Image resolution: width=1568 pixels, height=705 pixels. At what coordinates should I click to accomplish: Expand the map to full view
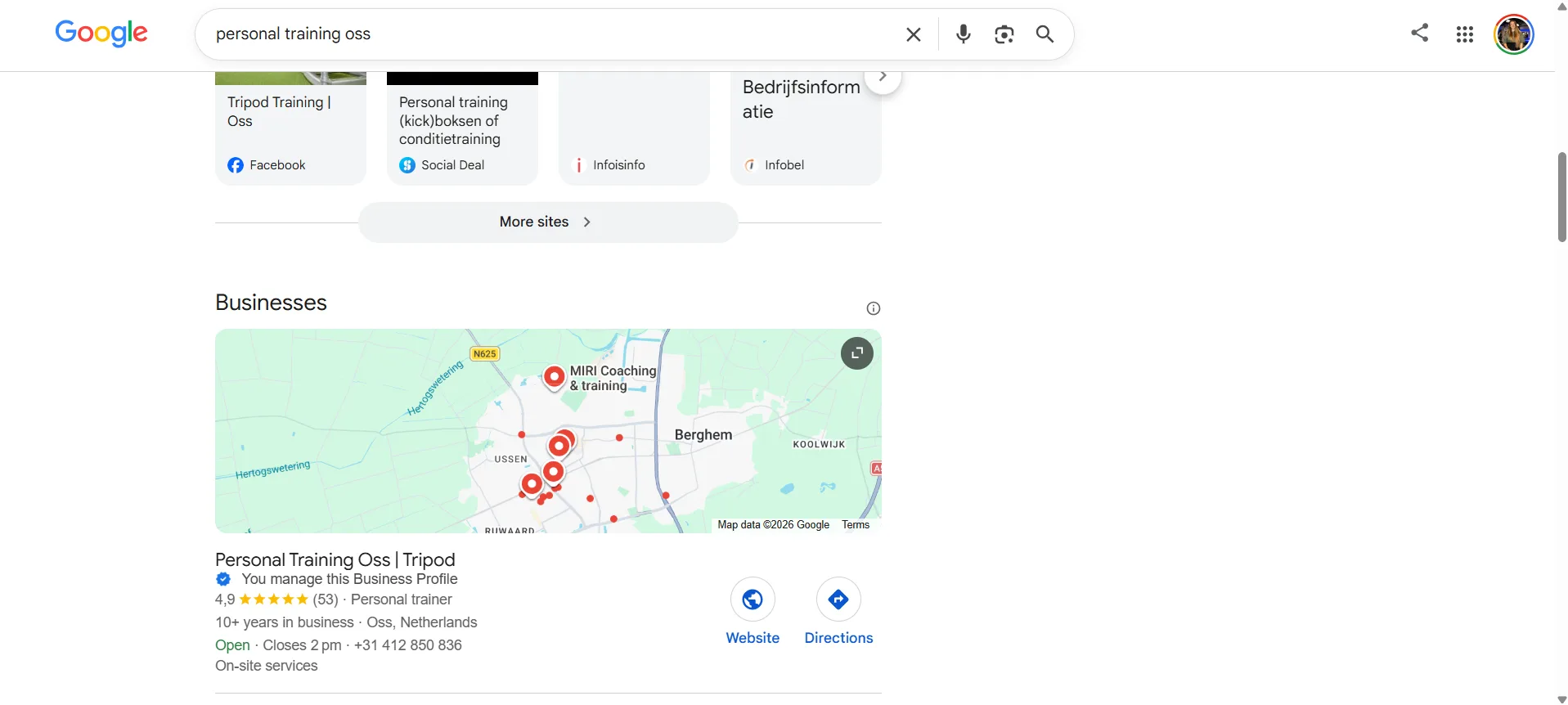click(x=857, y=353)
